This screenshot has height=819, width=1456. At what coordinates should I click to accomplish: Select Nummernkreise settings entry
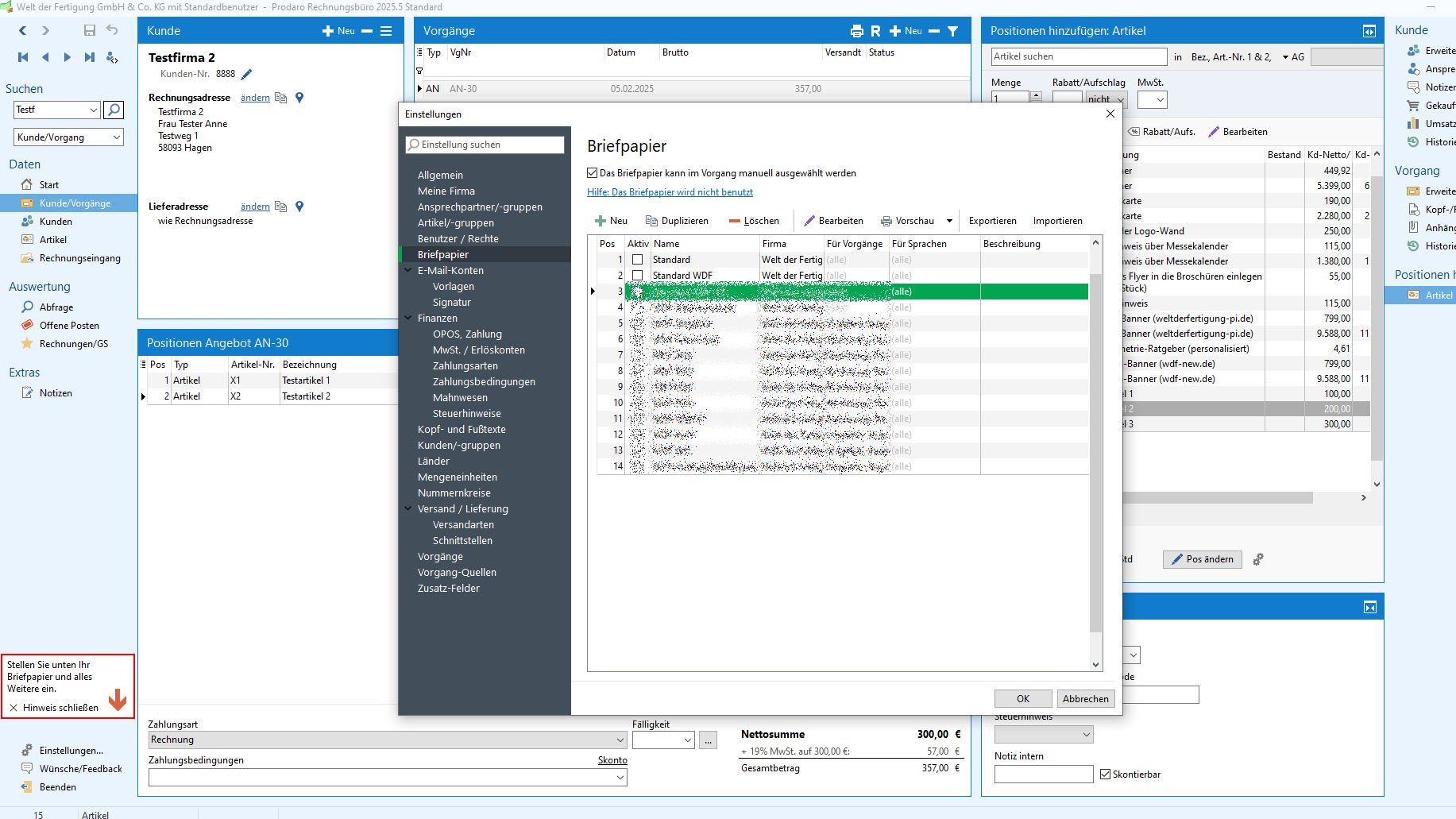pos(454,493)
